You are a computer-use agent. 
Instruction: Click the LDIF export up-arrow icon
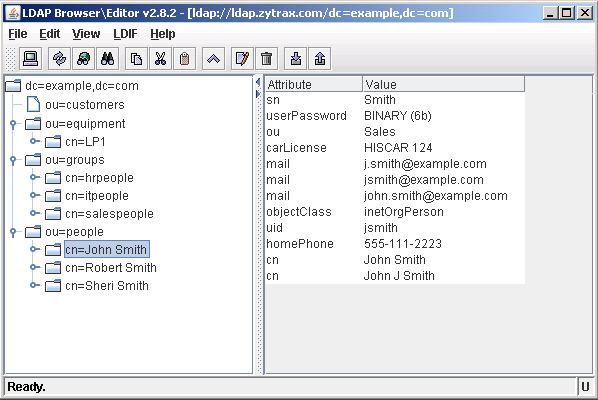click(x=320, y=59)
